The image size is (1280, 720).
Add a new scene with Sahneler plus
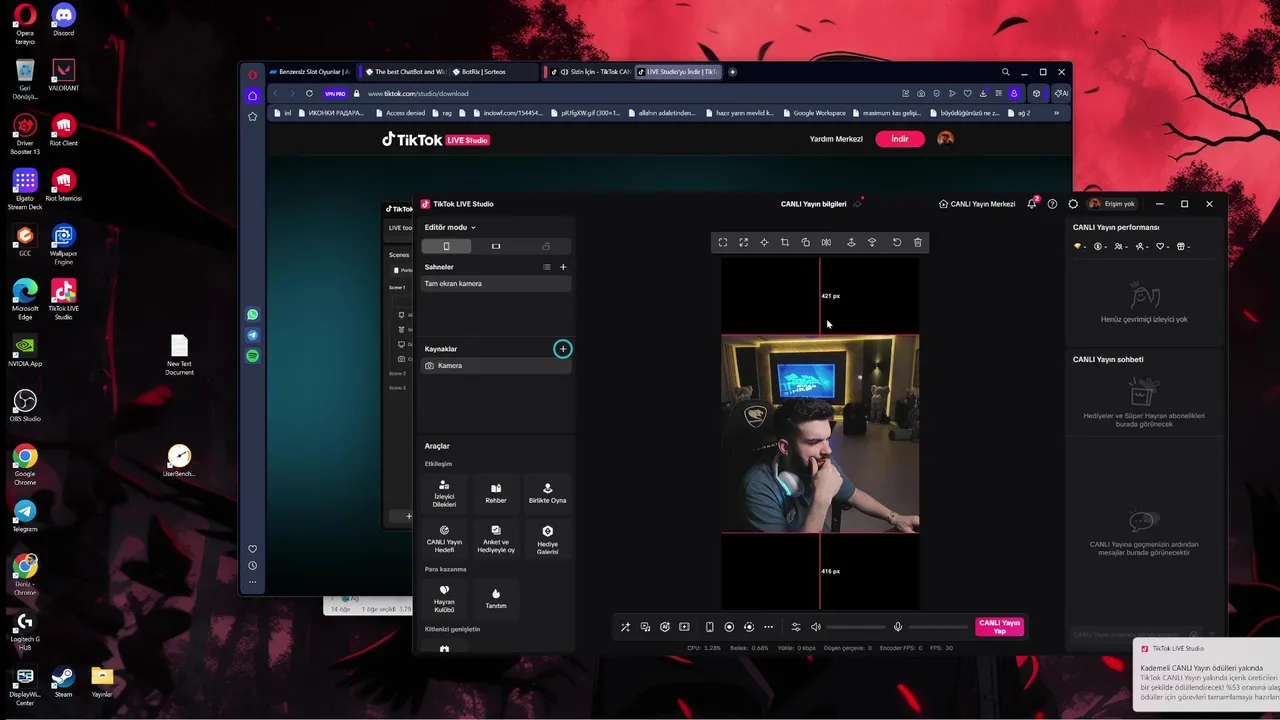pos(563,267)
